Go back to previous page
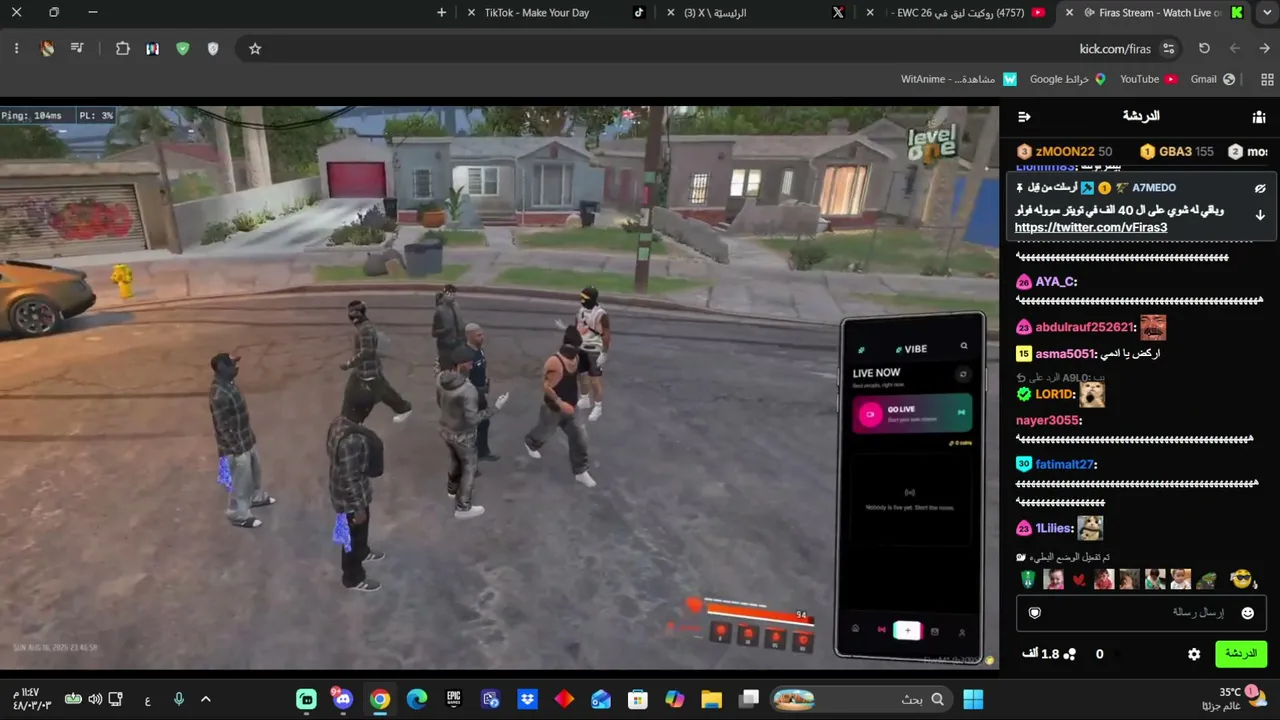This screenshot has height=720, width=1280. point(1264,48)
